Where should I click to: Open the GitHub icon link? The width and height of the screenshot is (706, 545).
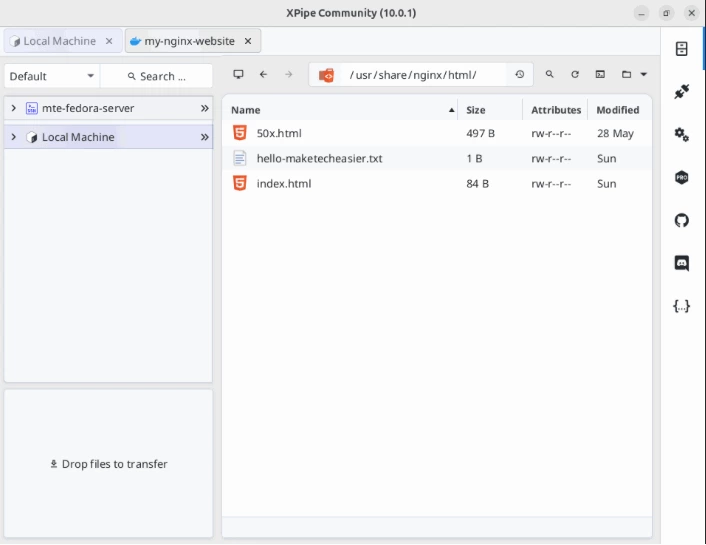(x=681, y=220)
